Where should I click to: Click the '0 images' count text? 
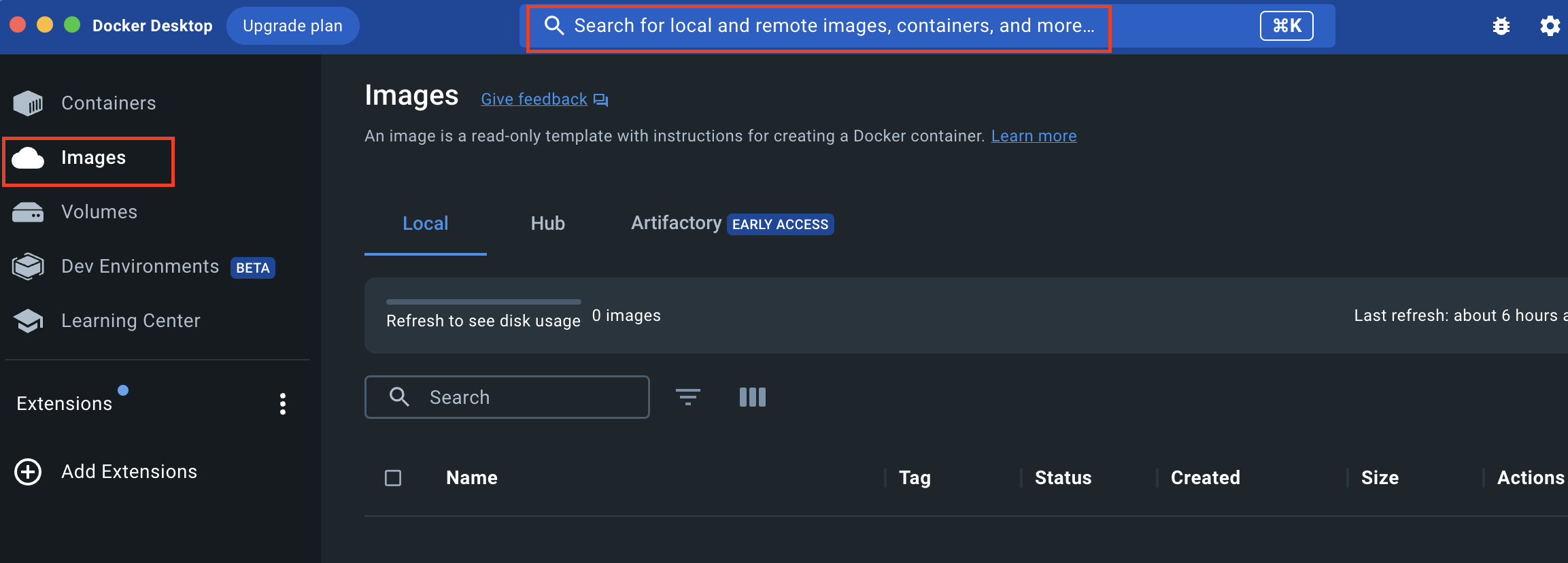coord(626,315)
